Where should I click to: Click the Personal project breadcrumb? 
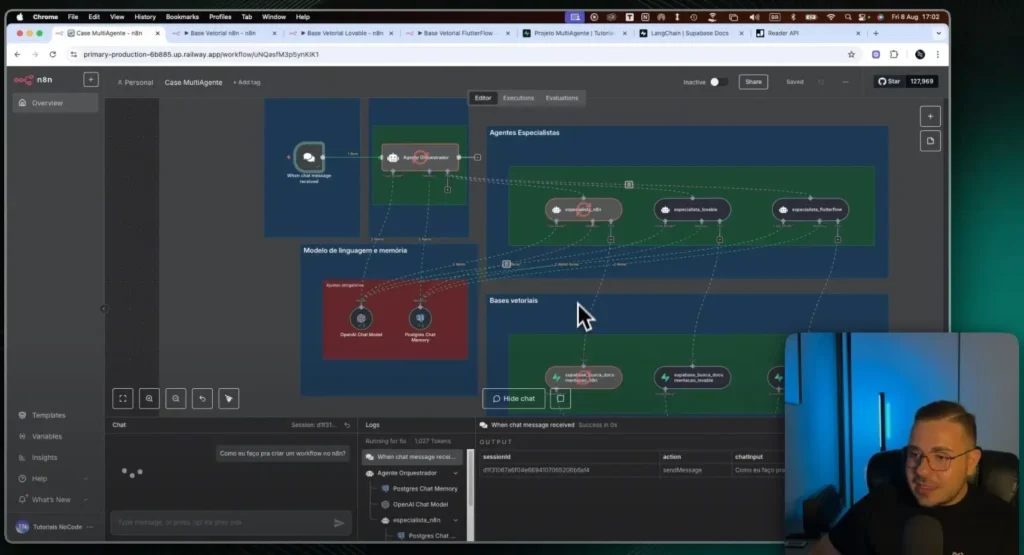click(135, 83)
